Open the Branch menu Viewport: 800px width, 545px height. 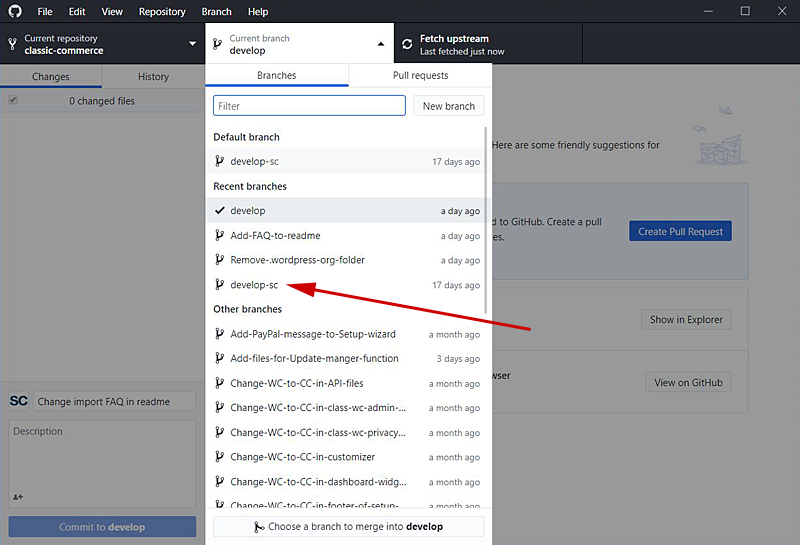coord(216,11)
